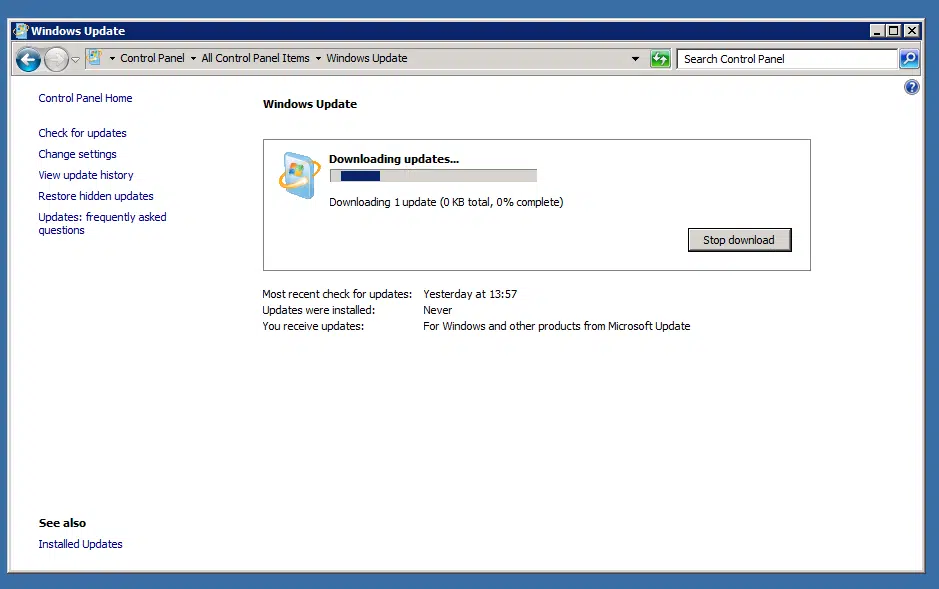Screen dimensions: 939x589
Task: Click the "You receive updates:" label
Action: click(313, 326)
